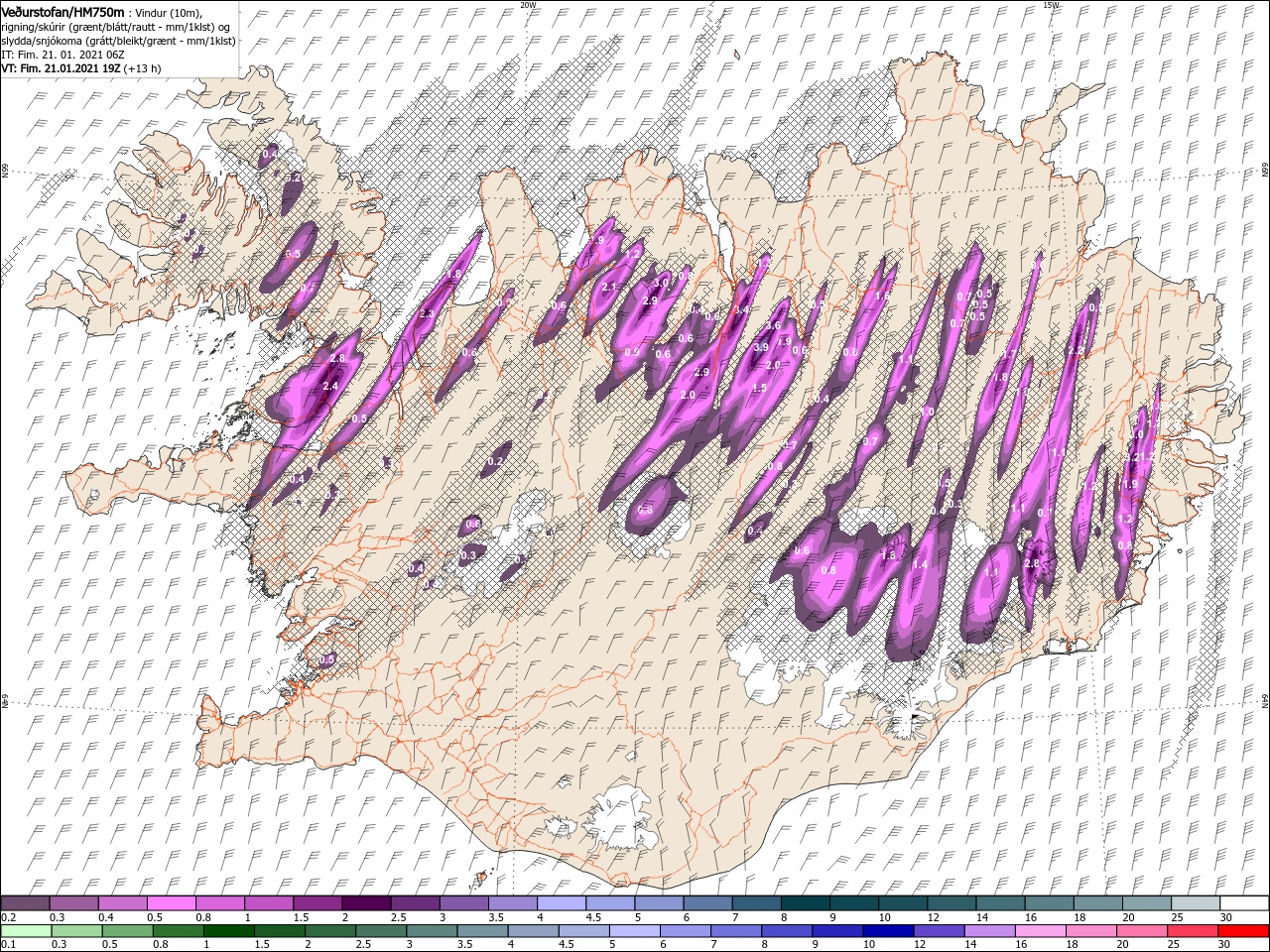
Task: Click the 20W longitude label
Action: pyautogui.click(x=528, y=5)
